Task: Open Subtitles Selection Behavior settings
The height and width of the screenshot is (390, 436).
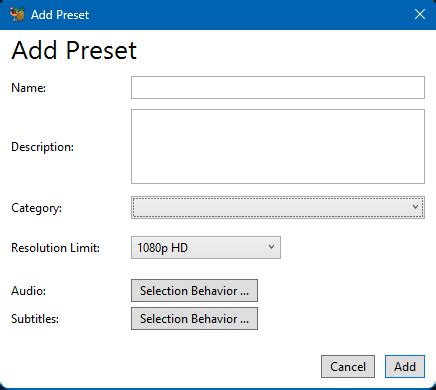Action: click(x=194, y=319)
